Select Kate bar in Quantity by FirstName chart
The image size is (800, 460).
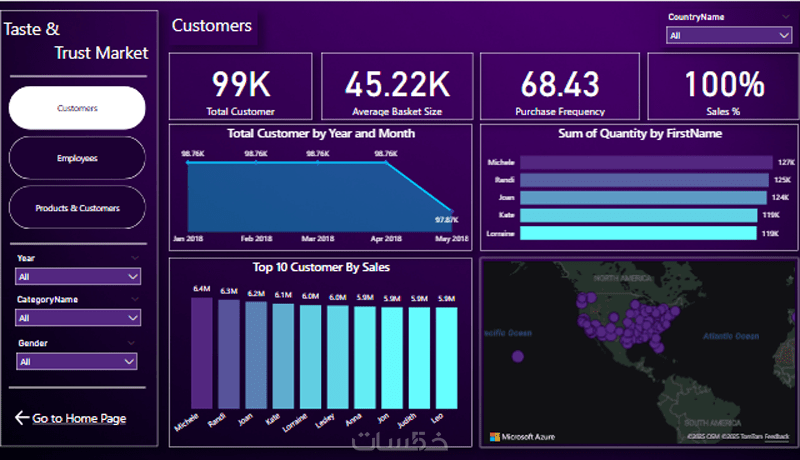(x=639, y=215)
